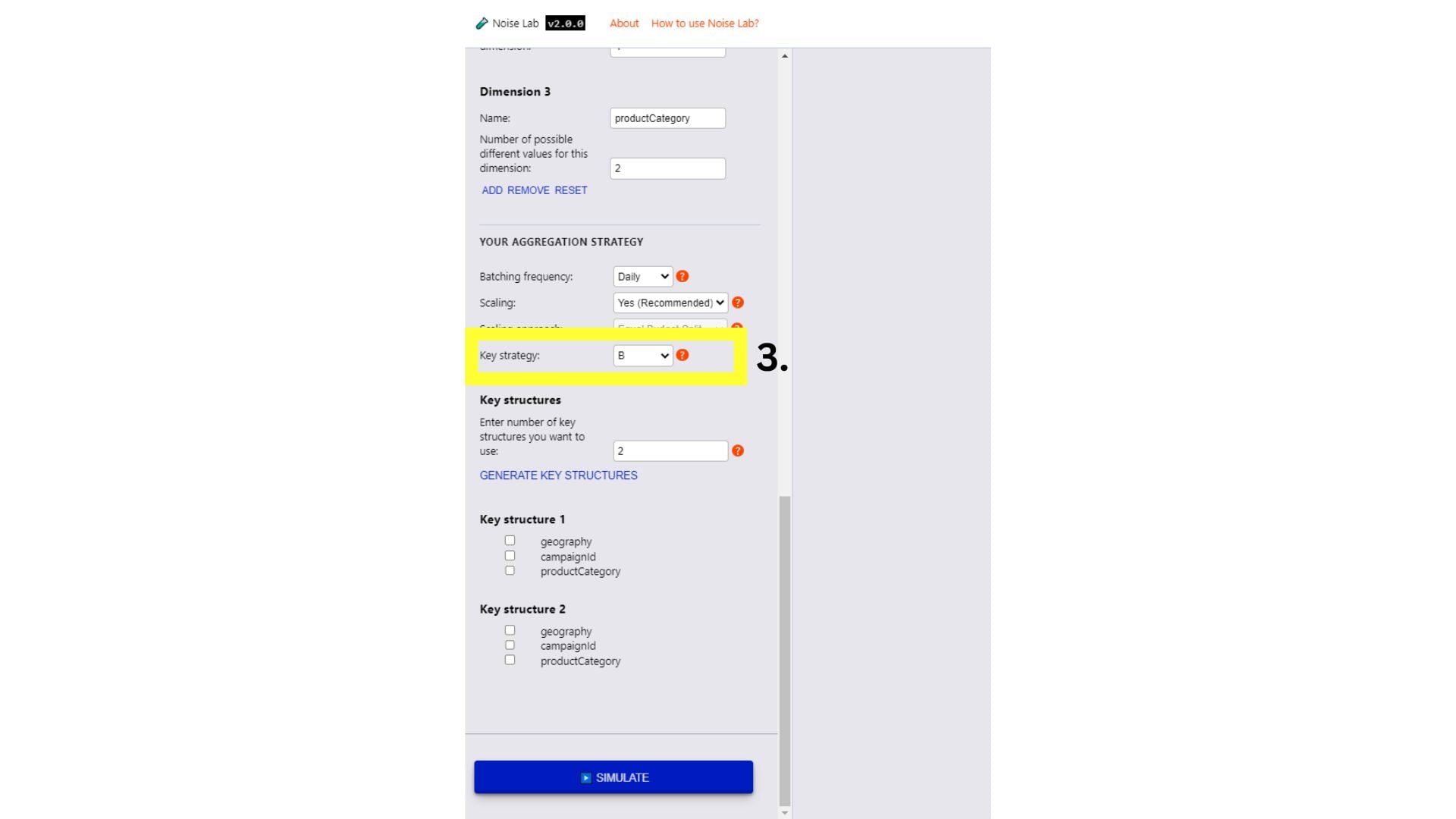Edit the productCategory name input field

click(x=667, y=118)
